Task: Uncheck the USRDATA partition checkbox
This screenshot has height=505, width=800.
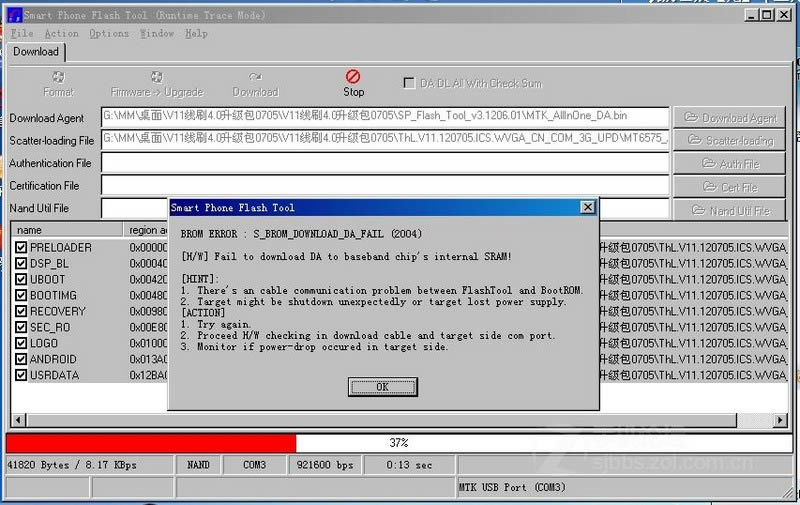Action: tap(21, 376)
